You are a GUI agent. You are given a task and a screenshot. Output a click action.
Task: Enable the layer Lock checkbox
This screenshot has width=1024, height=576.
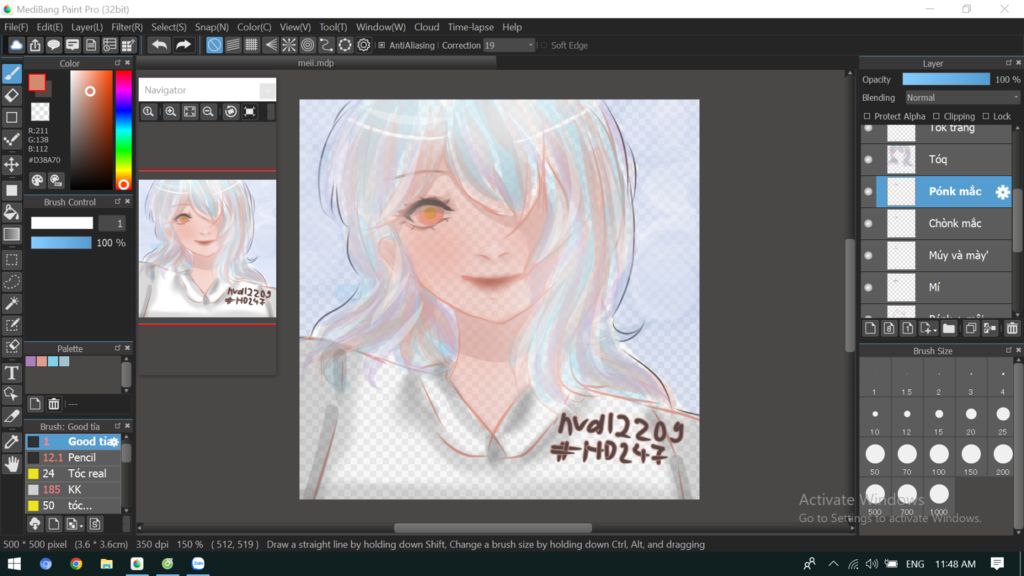(x=986, y=116)
